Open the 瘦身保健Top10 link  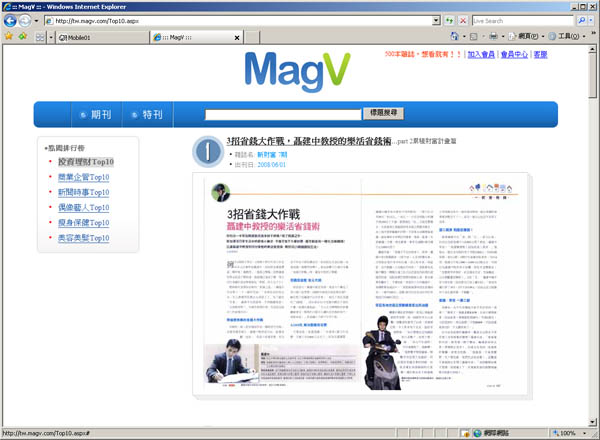click(83, 222)
